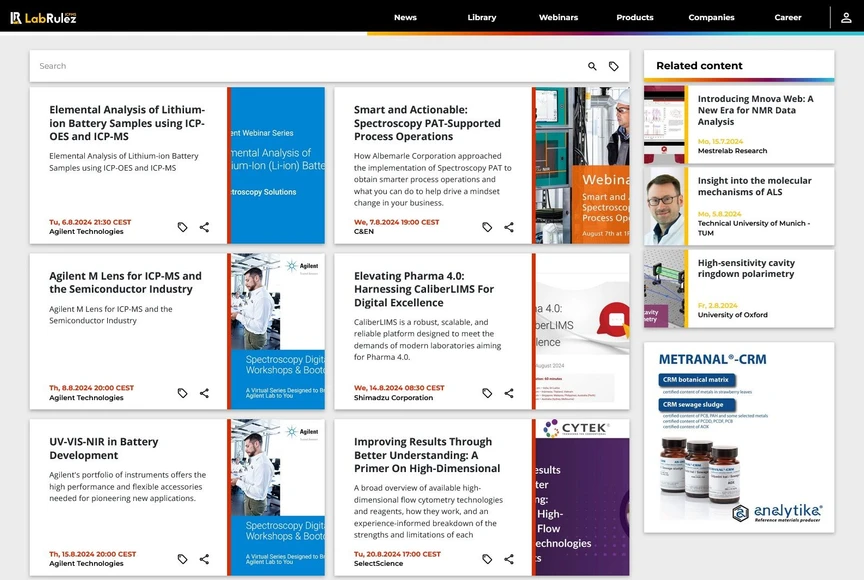Tag icon on Agilent M Lens card
The image size is (864, 580).
point(182,393)
